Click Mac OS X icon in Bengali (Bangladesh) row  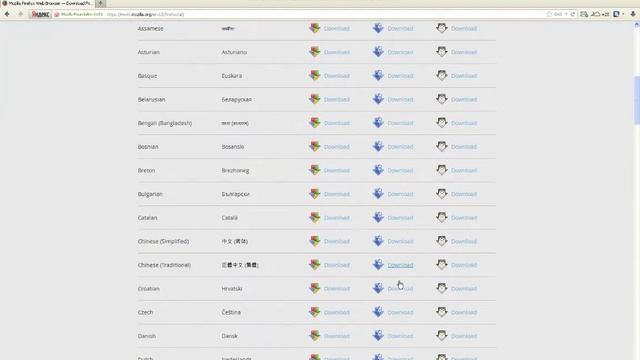point(378,123)
